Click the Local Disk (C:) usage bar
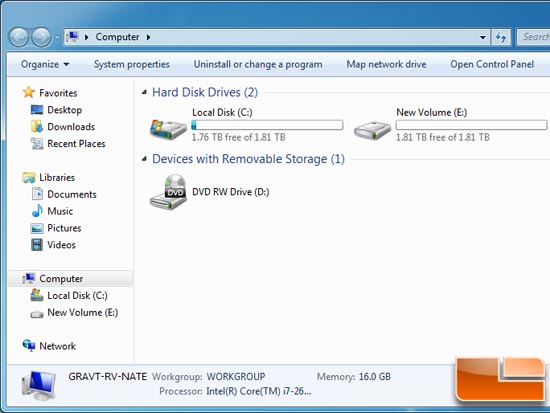The height and width of the screenshot is (413, 550). pos(267,125)
